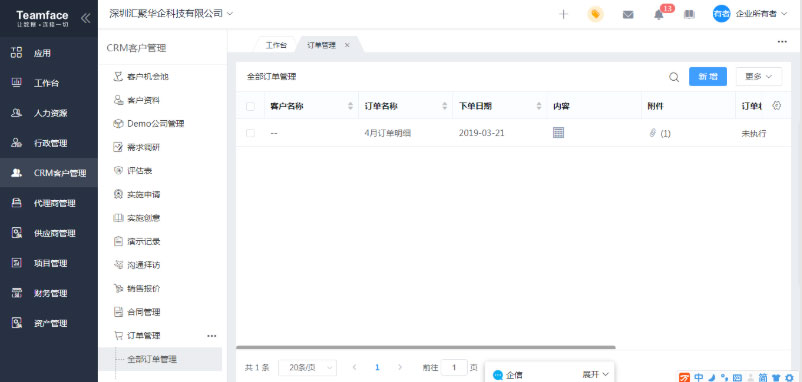Open 4月订单明细 order name cell

pos(388,133)
